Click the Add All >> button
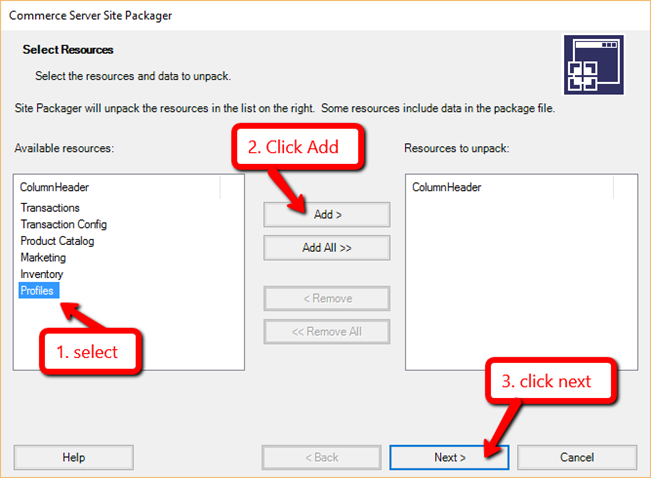Viewport: 651px width, 478px height. point(327,248)
